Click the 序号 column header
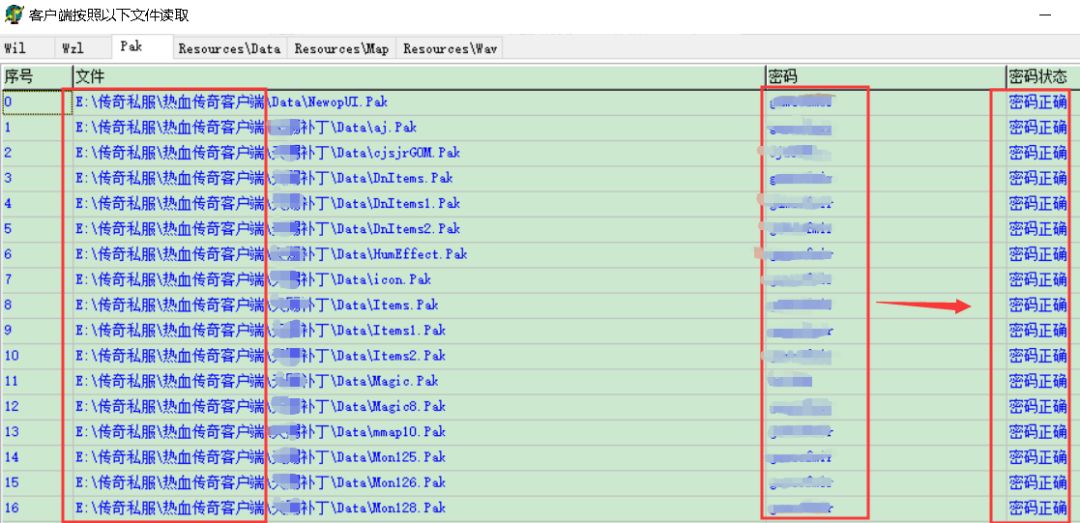1080x523 pixels. [x=20, y=76]
